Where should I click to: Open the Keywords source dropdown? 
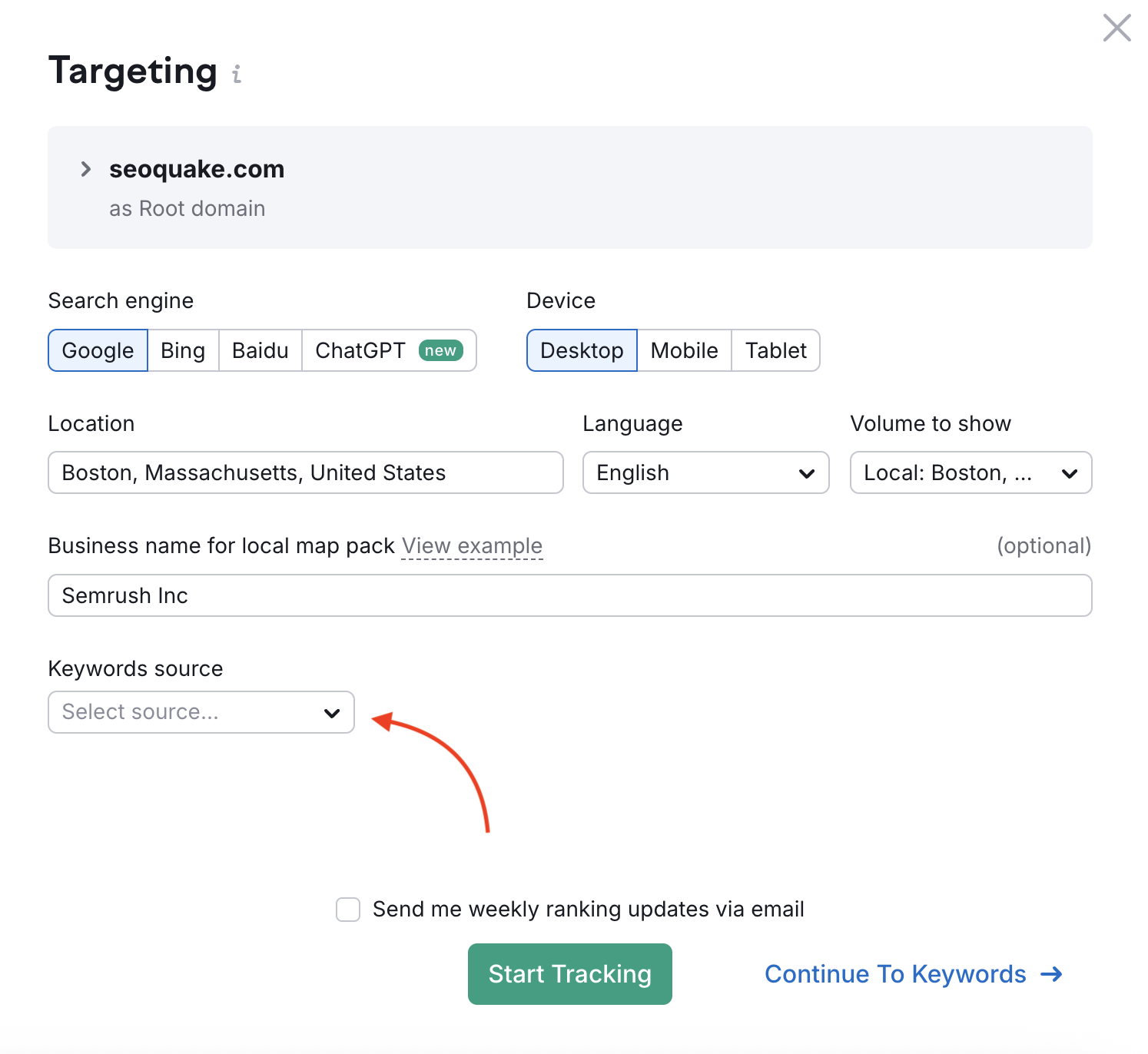201,712
